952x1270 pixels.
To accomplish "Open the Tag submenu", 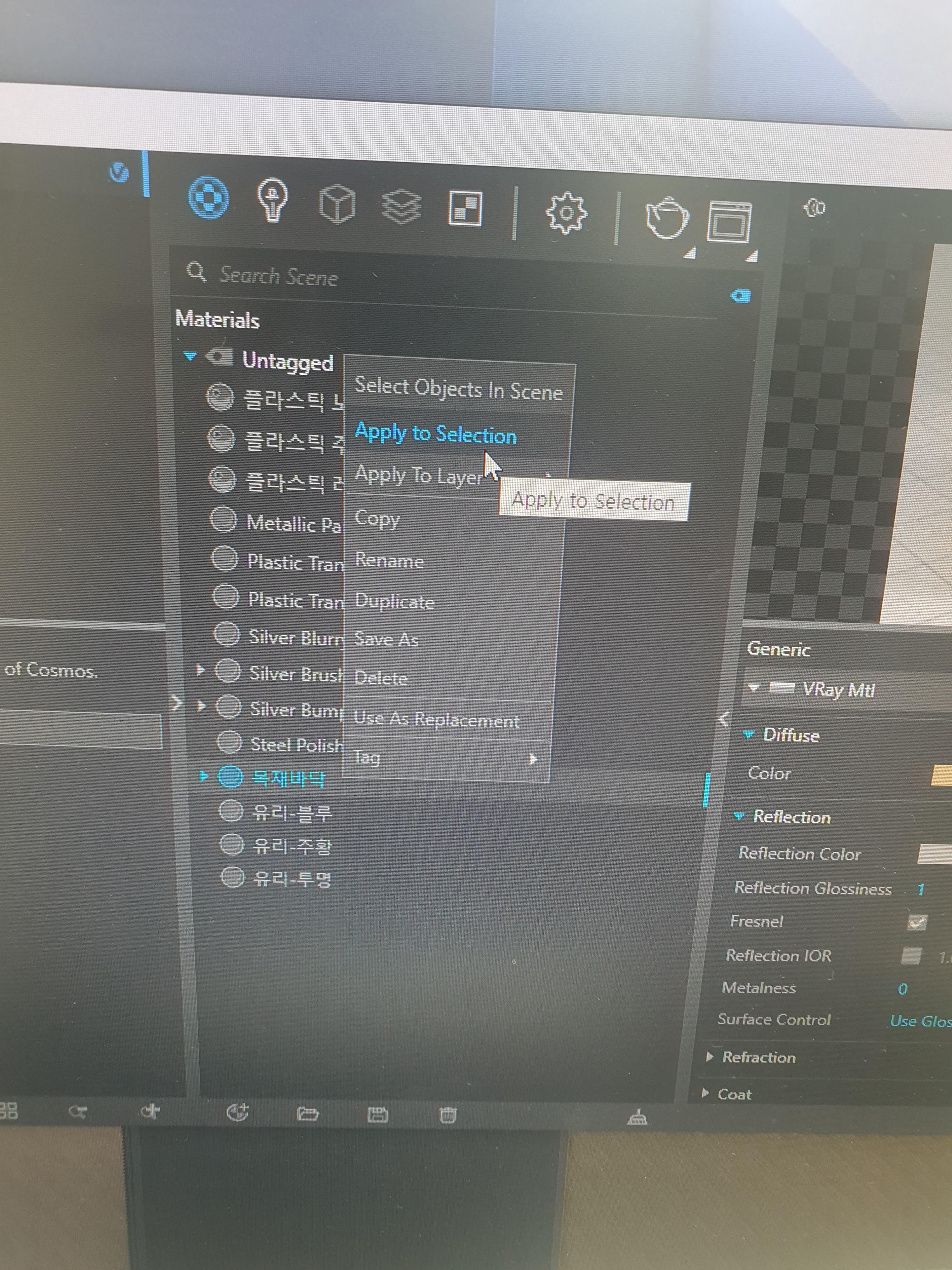I will click(446, 758).
